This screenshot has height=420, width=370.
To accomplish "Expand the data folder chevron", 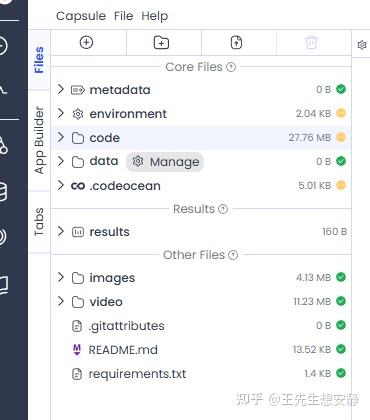I will pyautogui.click(x=61, y=161).
